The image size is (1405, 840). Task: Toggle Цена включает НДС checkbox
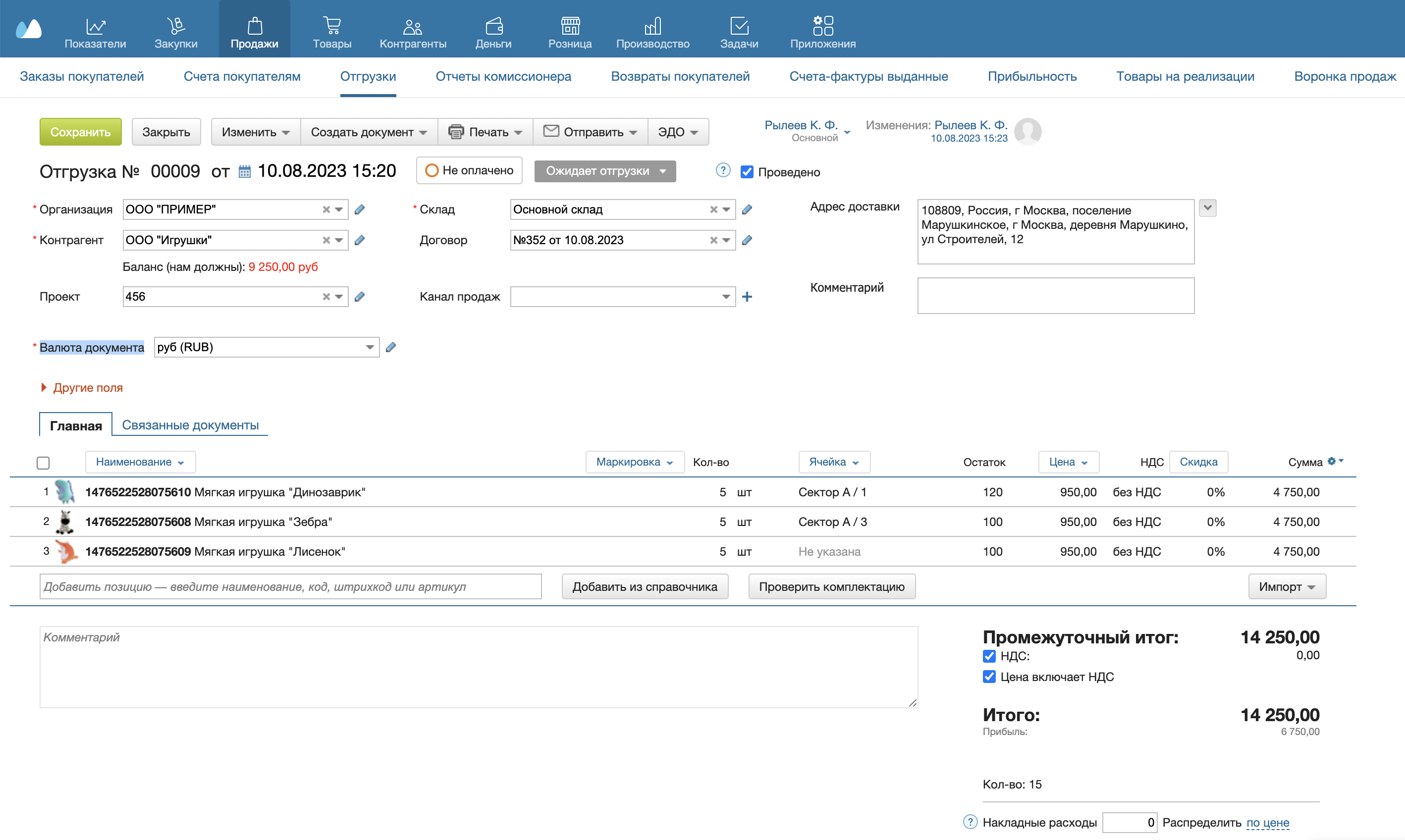988,677
